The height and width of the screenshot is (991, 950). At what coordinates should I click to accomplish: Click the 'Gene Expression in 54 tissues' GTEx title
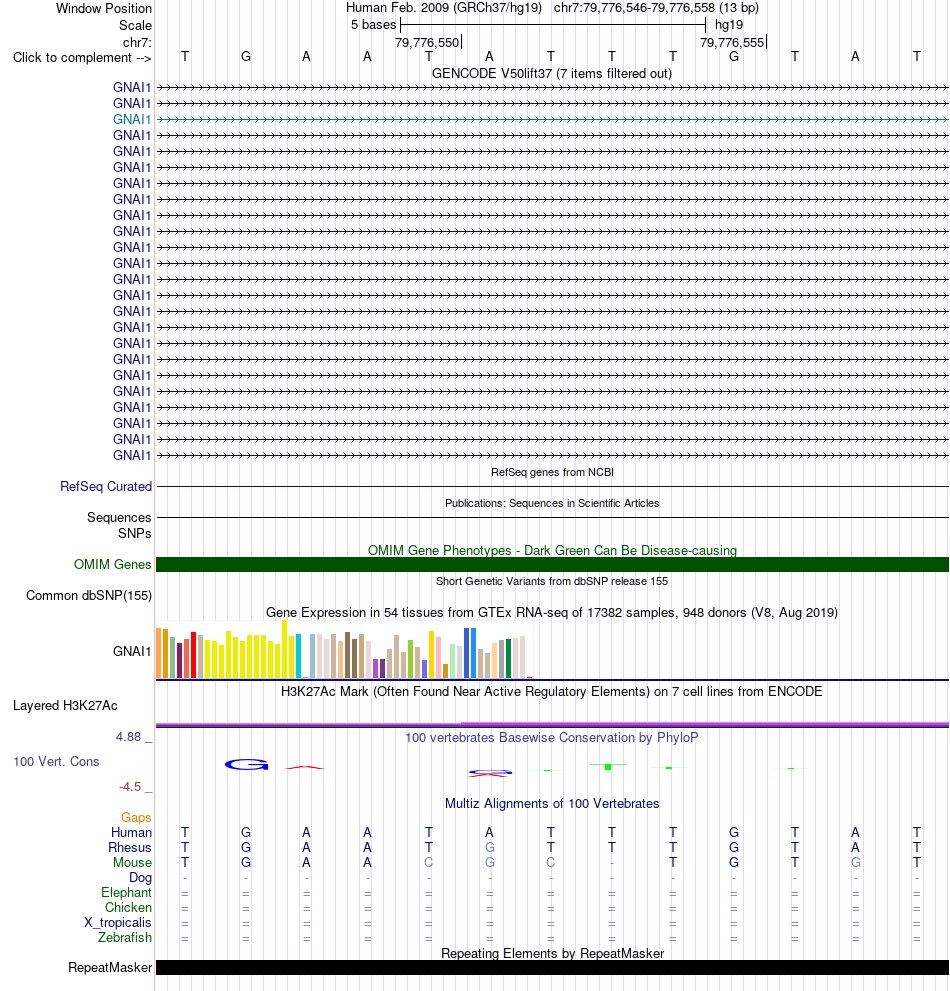click(x=552, y=612)
